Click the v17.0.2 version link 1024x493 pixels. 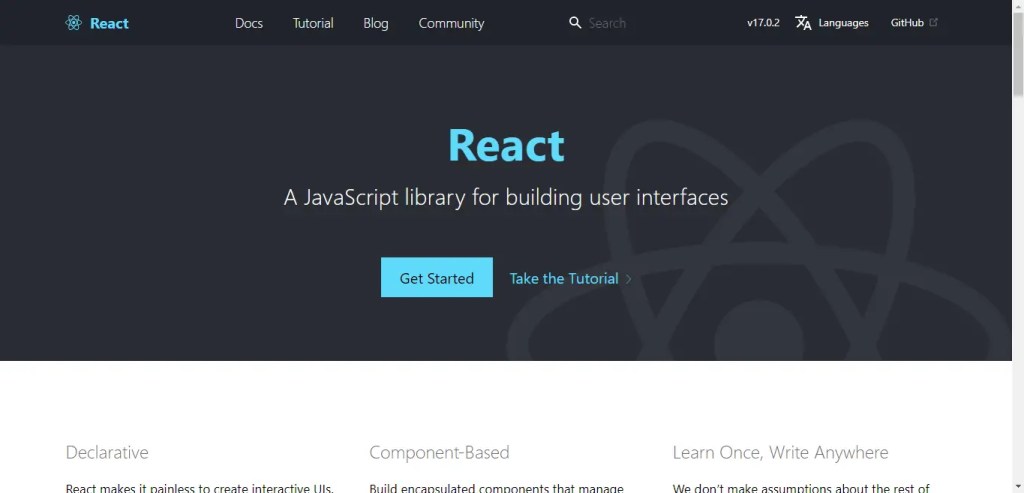coord(763,23)
